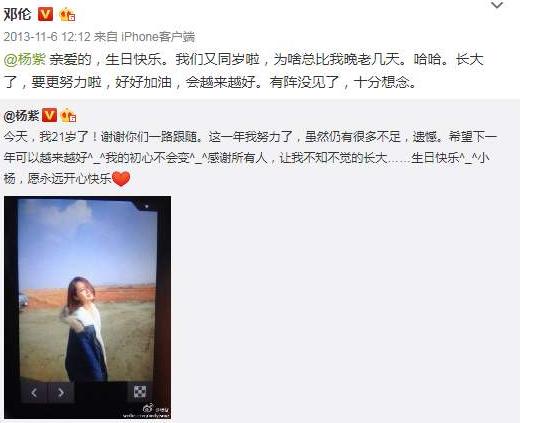Click the watermark URL text under the Weibo logo
Image resolution: width=536 pixels, height=423 pixels.
pyautogui.click(x=146, y=415)
